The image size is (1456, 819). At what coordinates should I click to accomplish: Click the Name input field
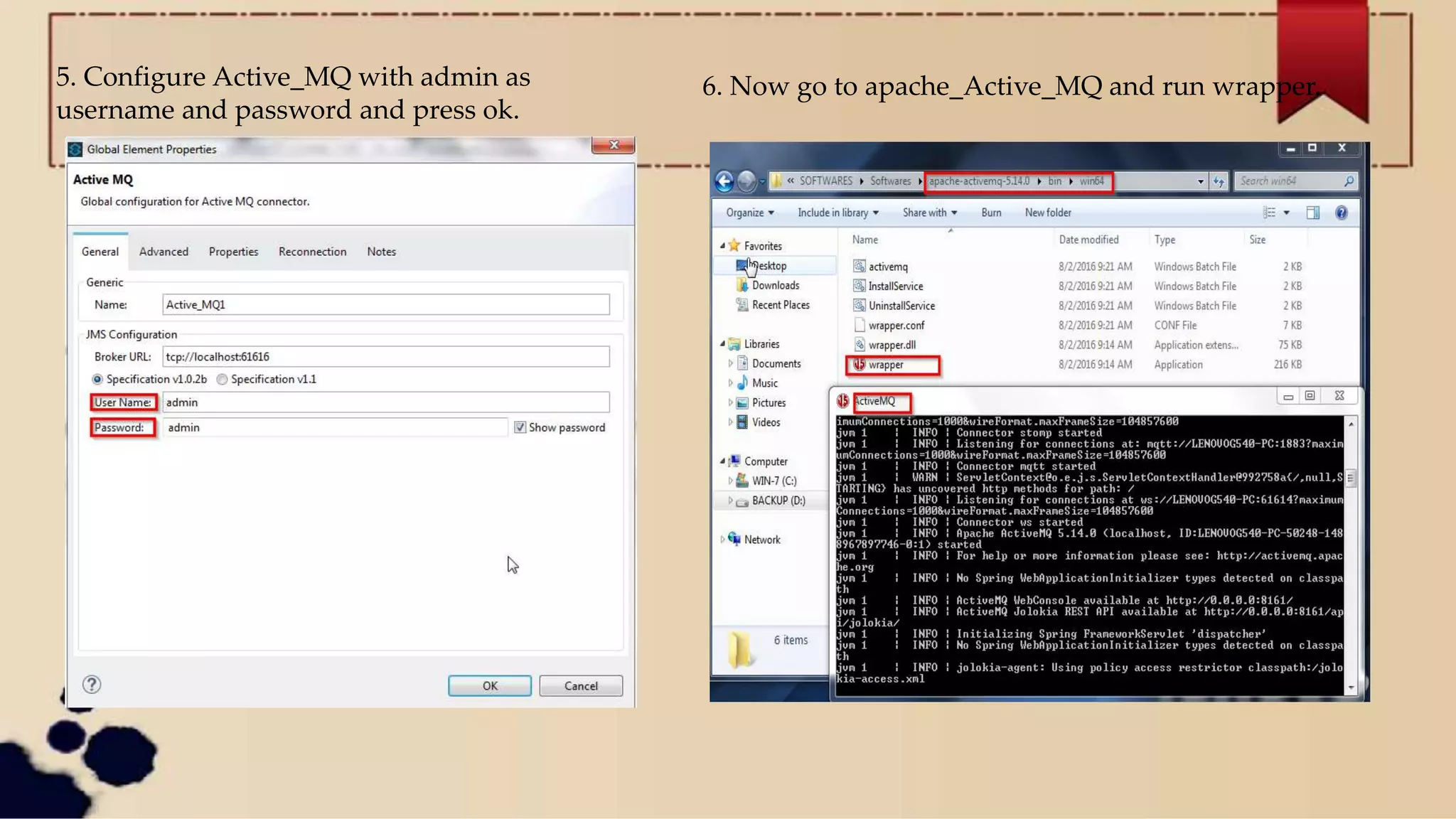[x=386, y=304]
